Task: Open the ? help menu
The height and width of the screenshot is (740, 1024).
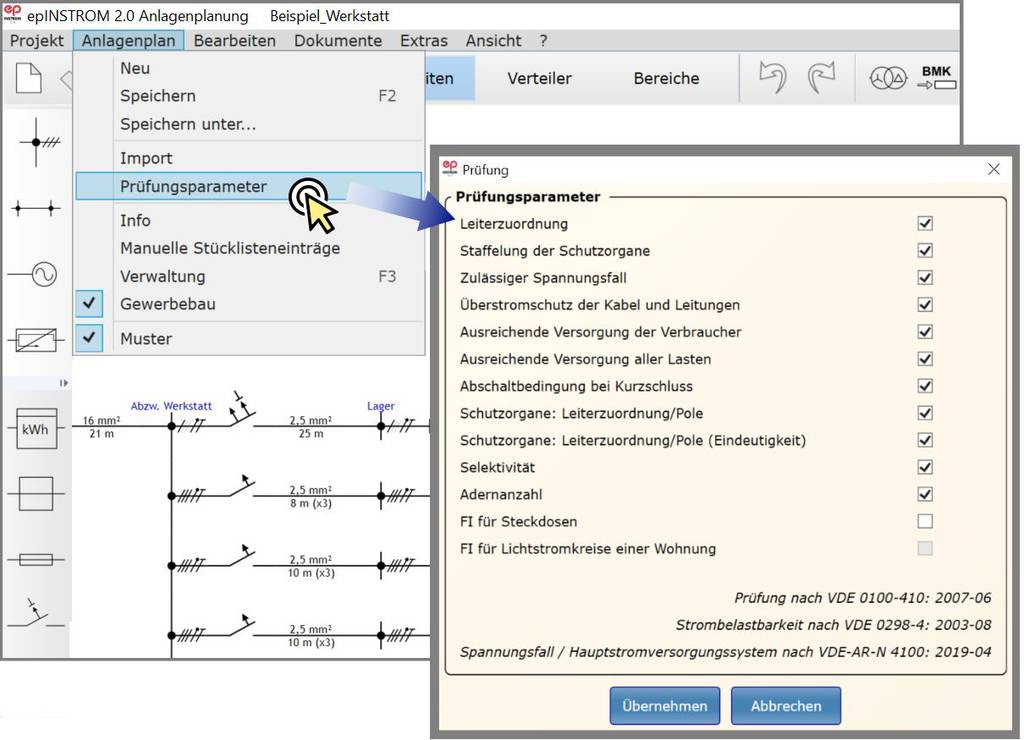Action: (543, 40)
